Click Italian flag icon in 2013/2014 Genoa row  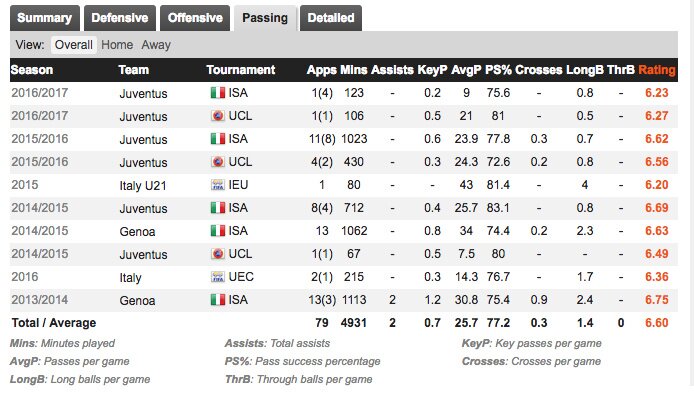[x=218, y=300]
